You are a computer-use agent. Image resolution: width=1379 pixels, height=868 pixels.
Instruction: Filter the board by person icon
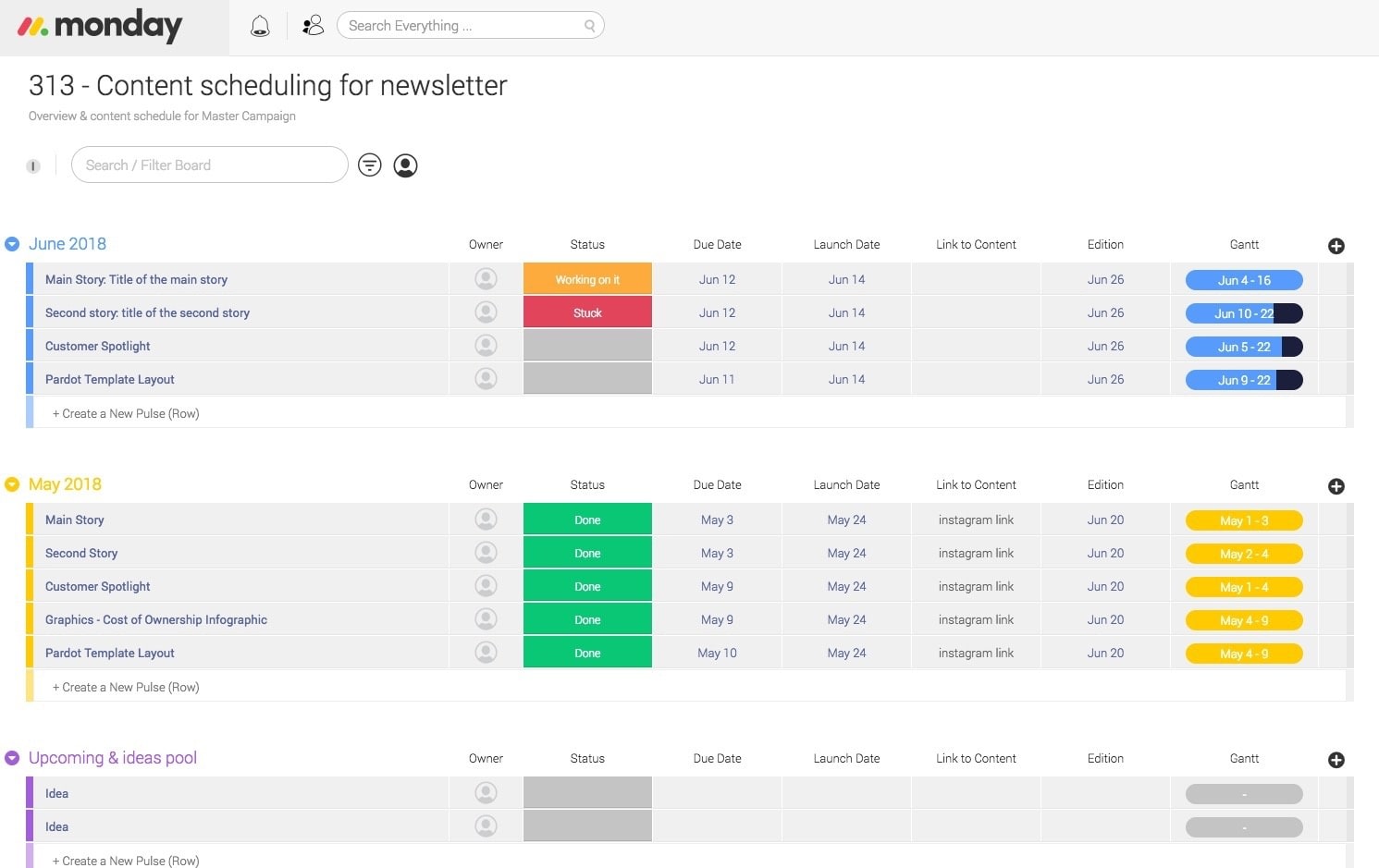tap(405, 165)
